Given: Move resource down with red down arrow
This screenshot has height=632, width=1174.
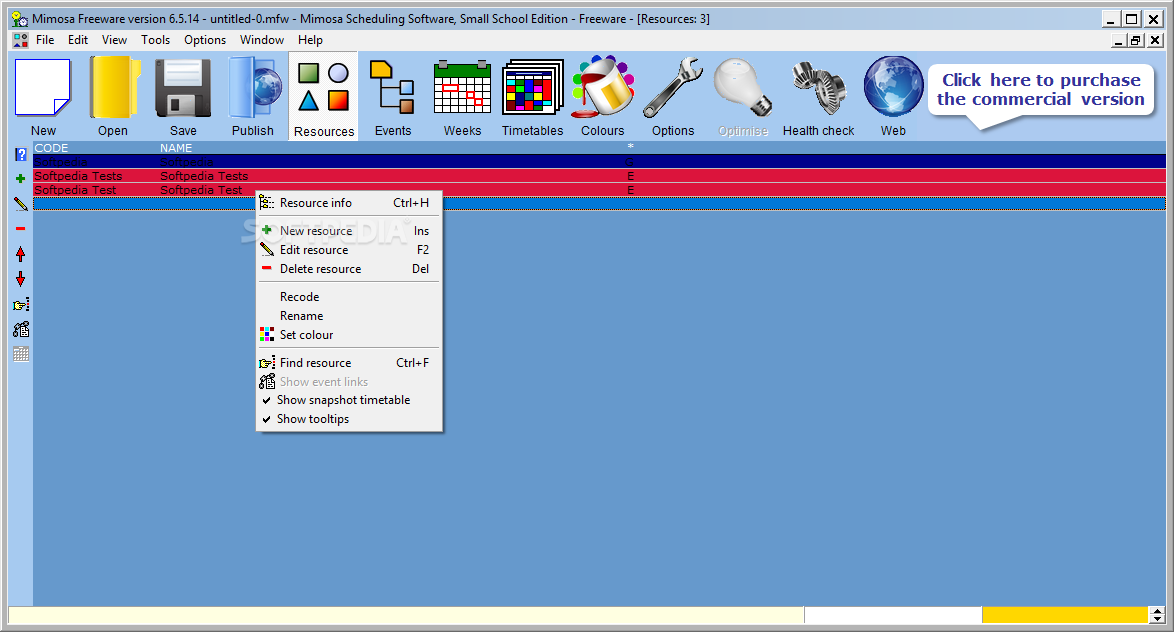Looking at the screenshot, I should coord(20,279).
